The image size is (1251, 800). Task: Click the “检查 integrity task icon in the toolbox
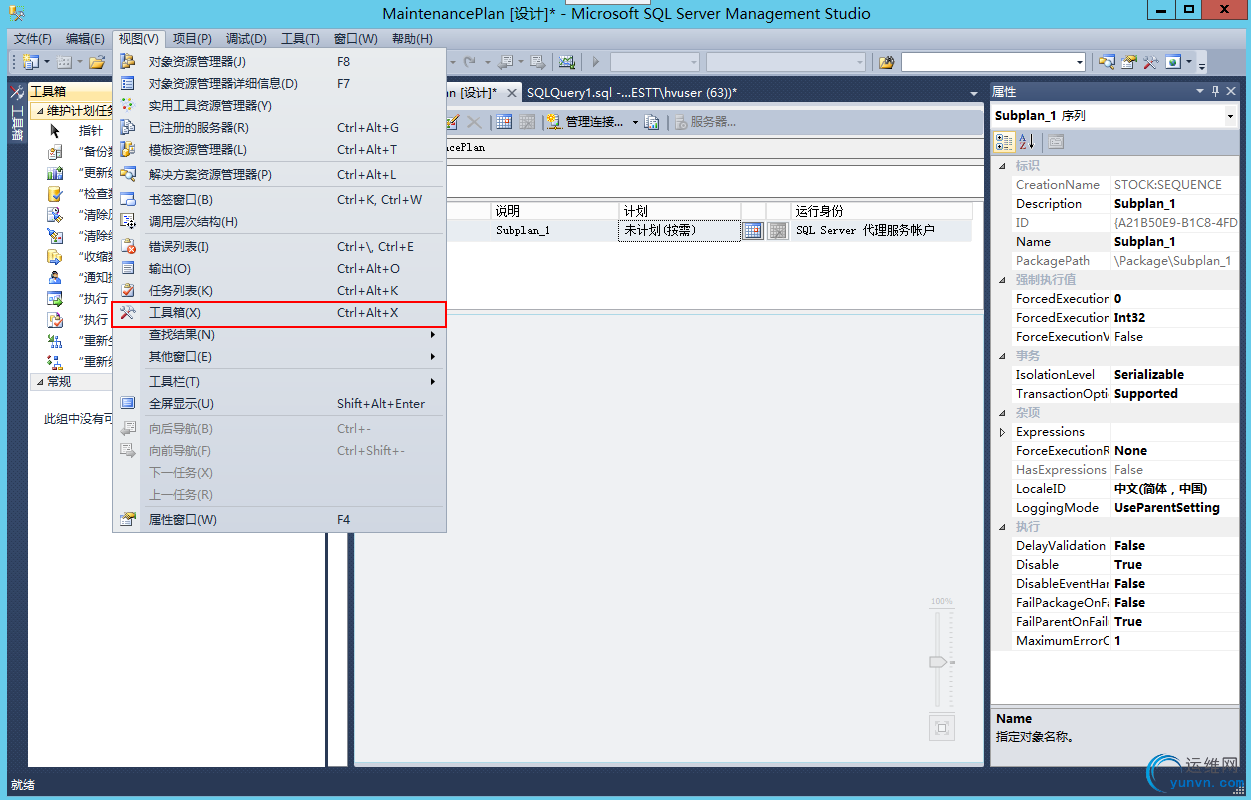click(56, 194)
